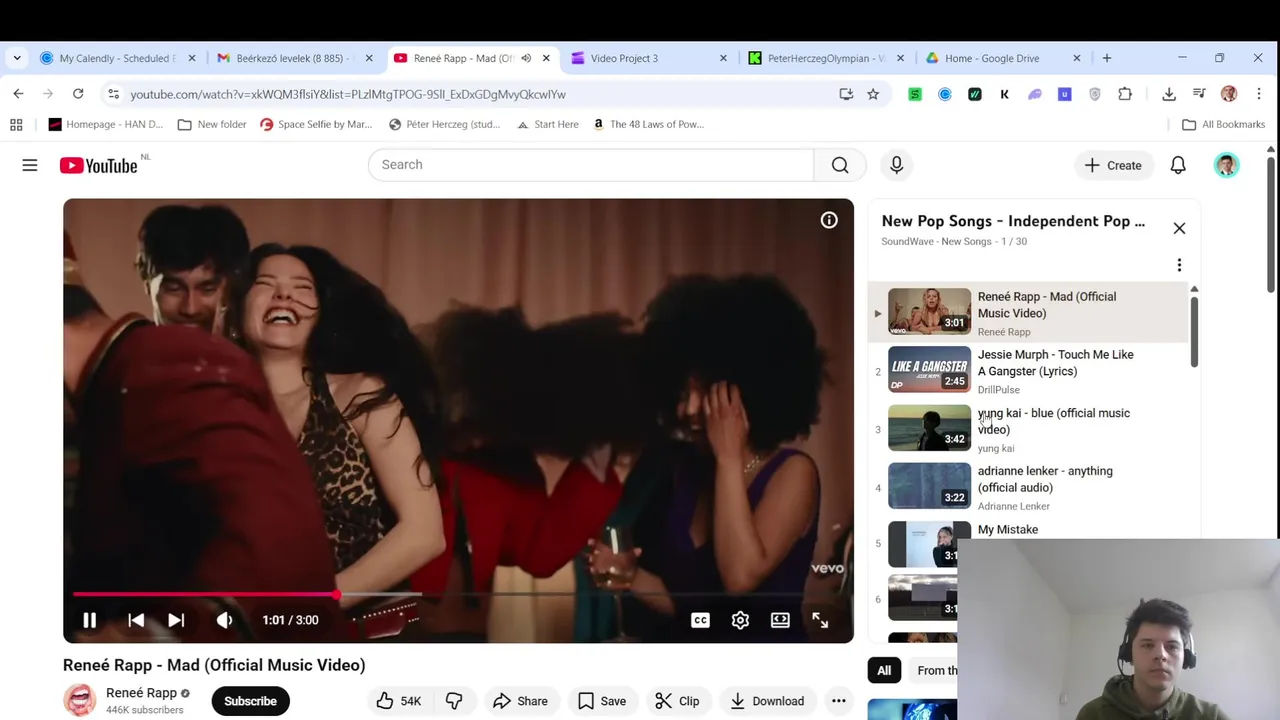1280x720 pixels.
Task: Switch to My Calendly browser tab
Action: pos(118,58)
